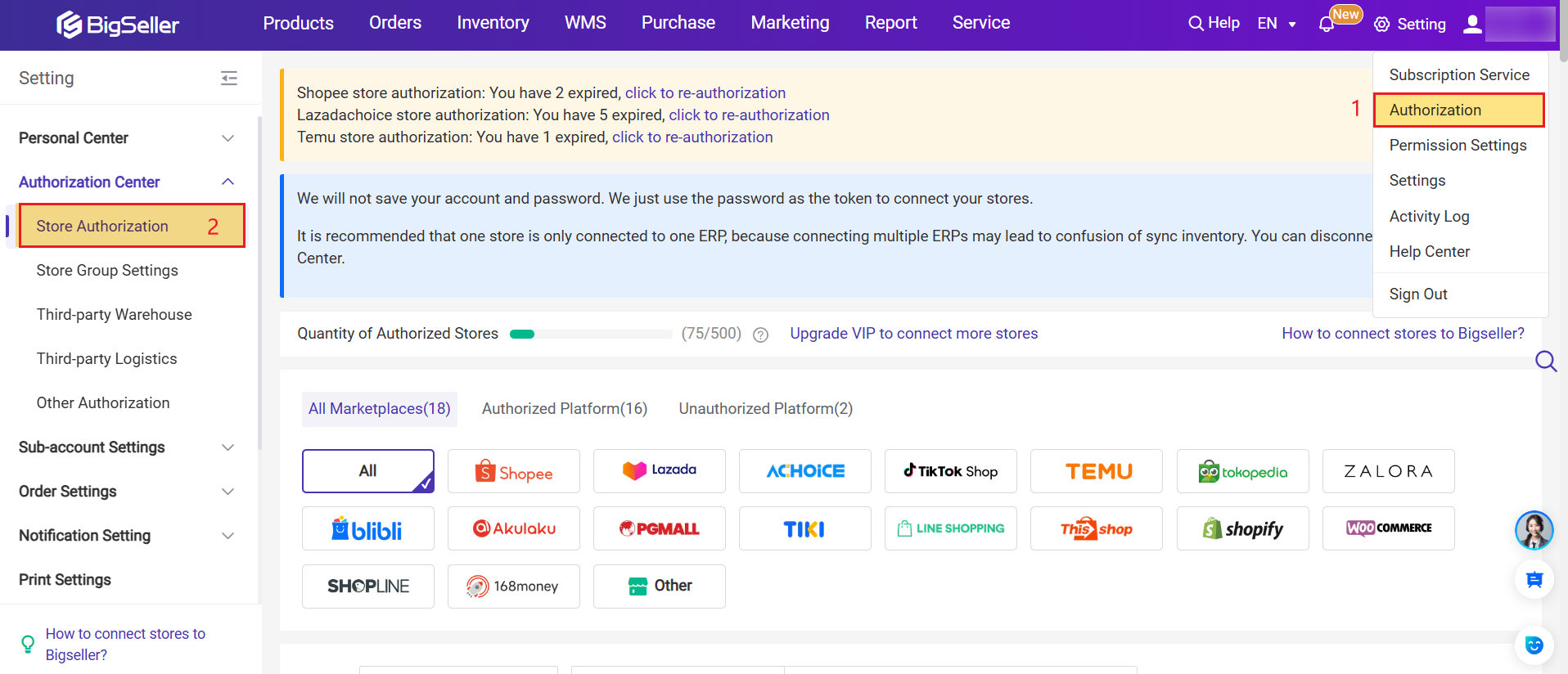1568x674 pixels.
Task: Open the notification bell icon
Action: click(x=1327, y=25)
